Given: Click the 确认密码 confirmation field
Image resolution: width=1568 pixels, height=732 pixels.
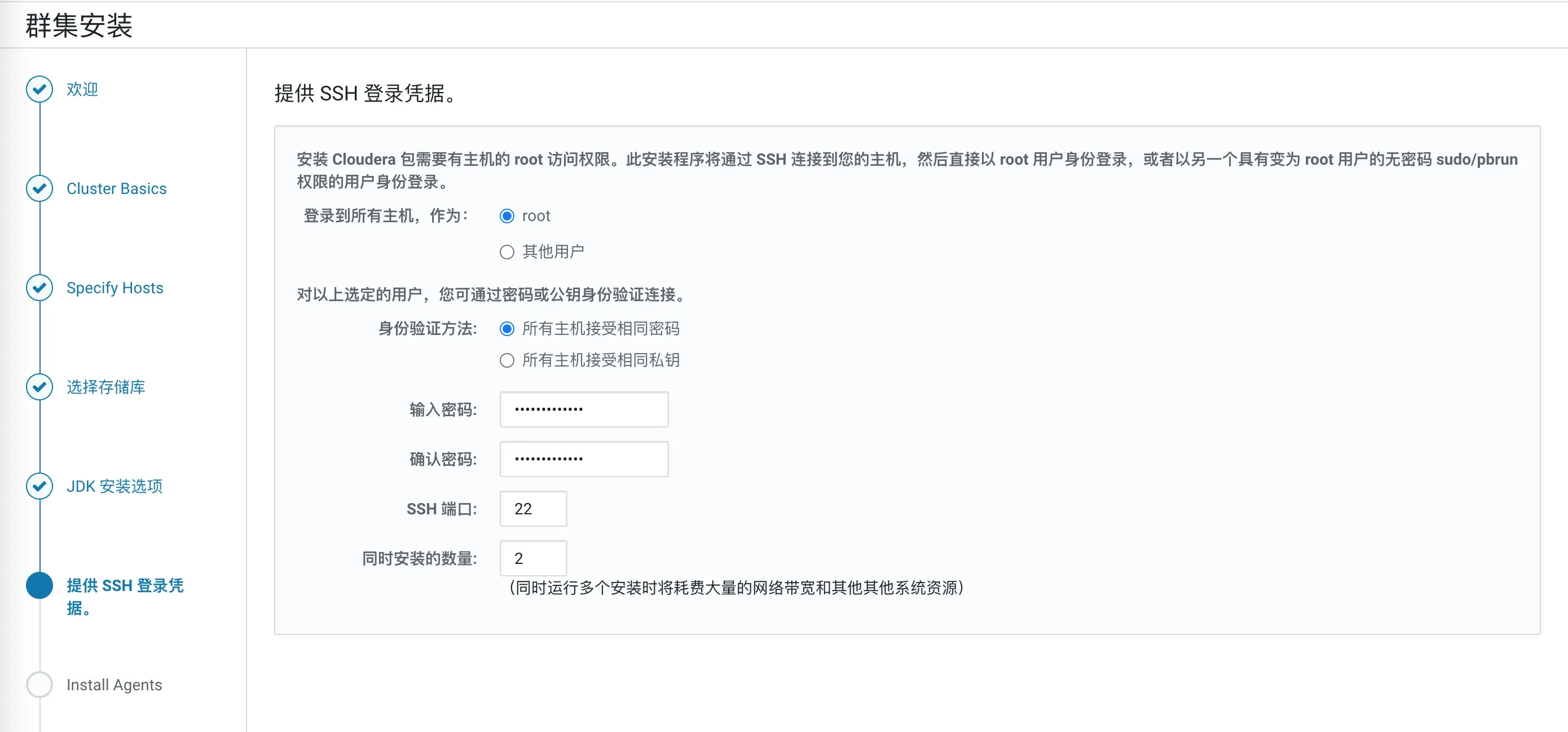Looking at the screenshot, I should click(583, 459).
